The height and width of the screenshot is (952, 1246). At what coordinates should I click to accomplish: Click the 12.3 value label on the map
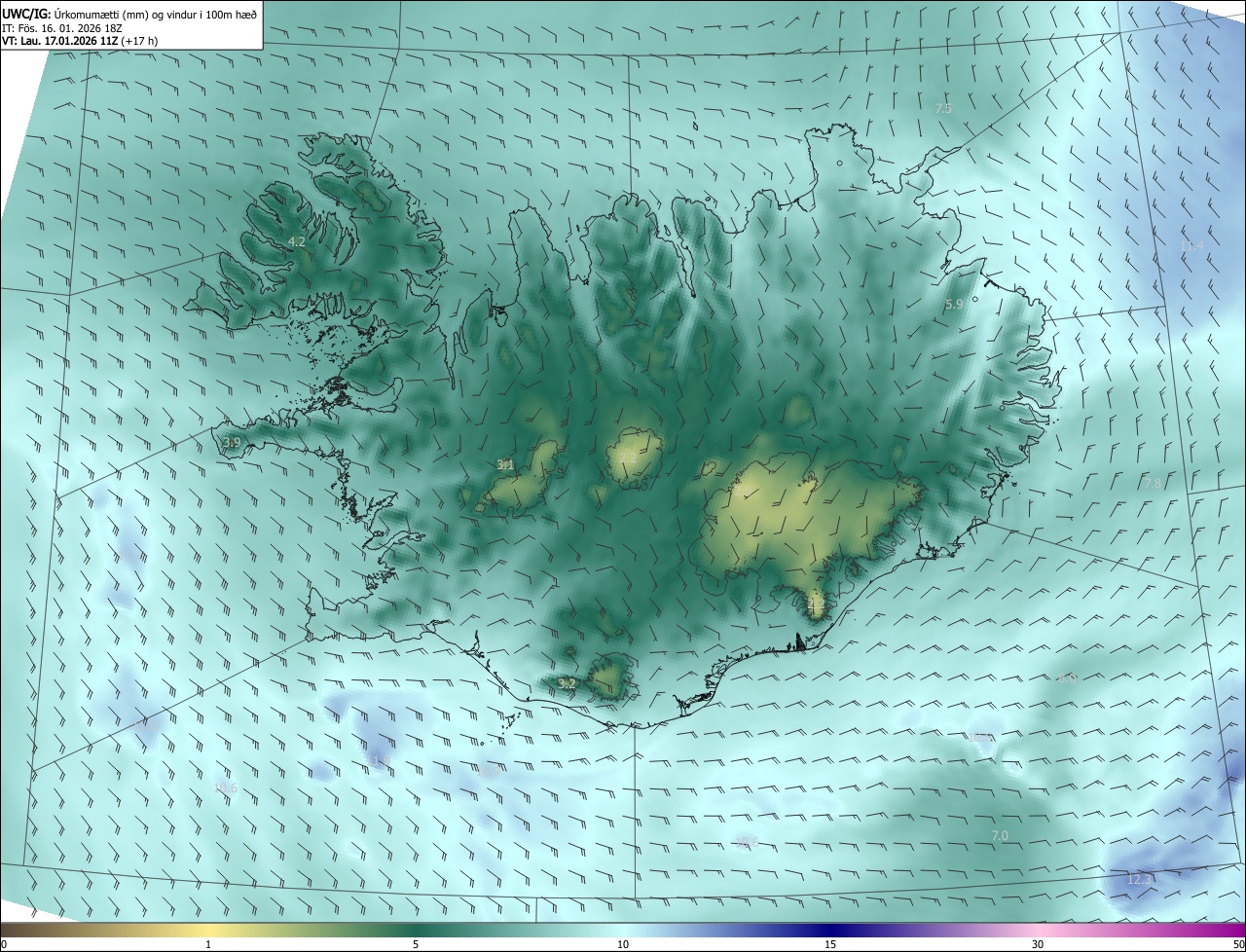pos(1139,880)
